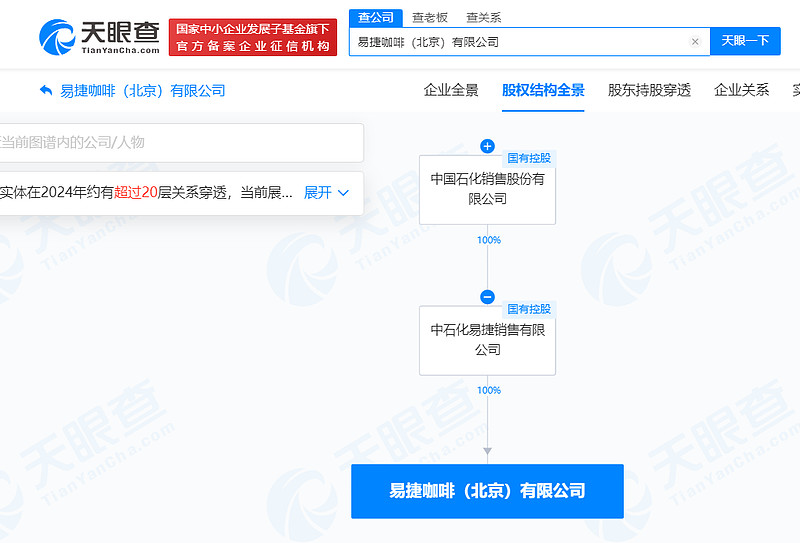Switch to 企业关系 tab
This screenshot has width=800, height=543.
tap(741, 90)
